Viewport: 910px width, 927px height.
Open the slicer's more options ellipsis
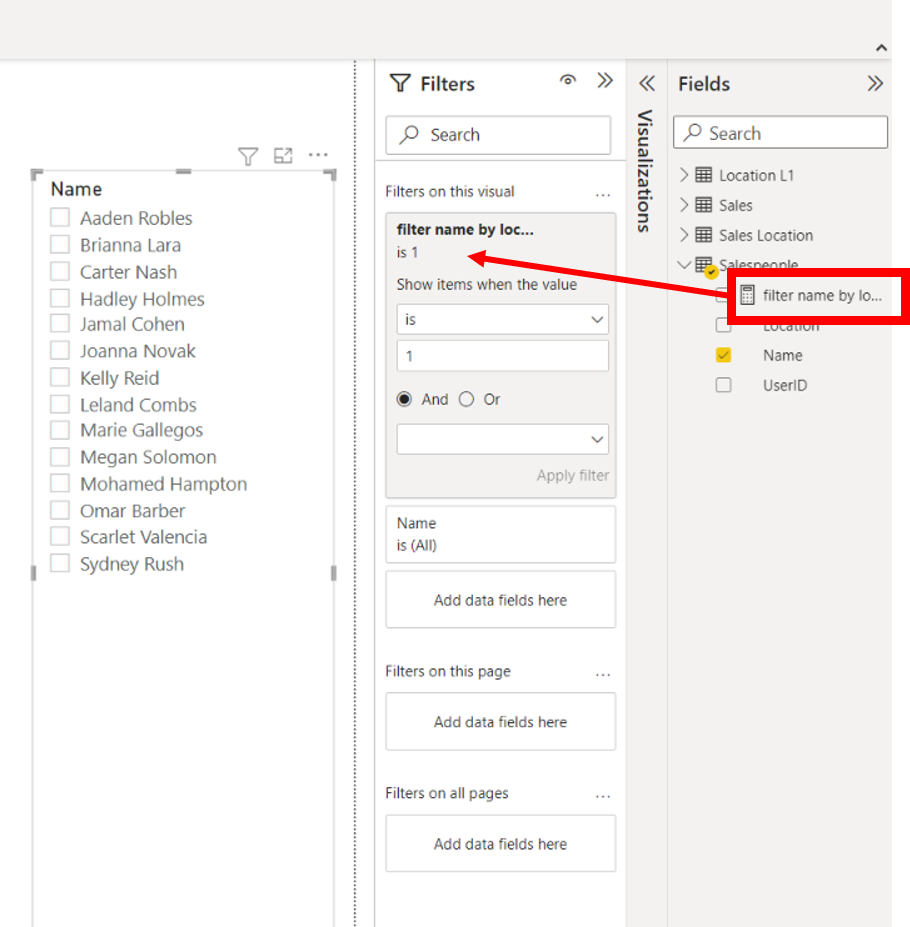pos(318,155)
